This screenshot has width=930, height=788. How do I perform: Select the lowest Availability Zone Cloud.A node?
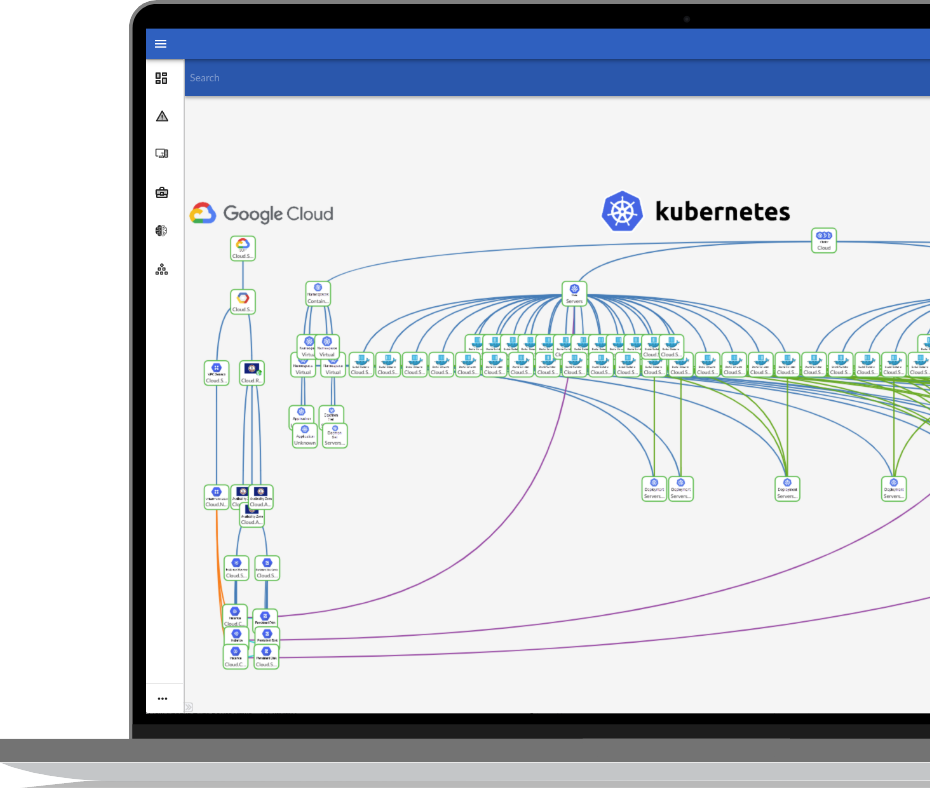pos(251,515)
